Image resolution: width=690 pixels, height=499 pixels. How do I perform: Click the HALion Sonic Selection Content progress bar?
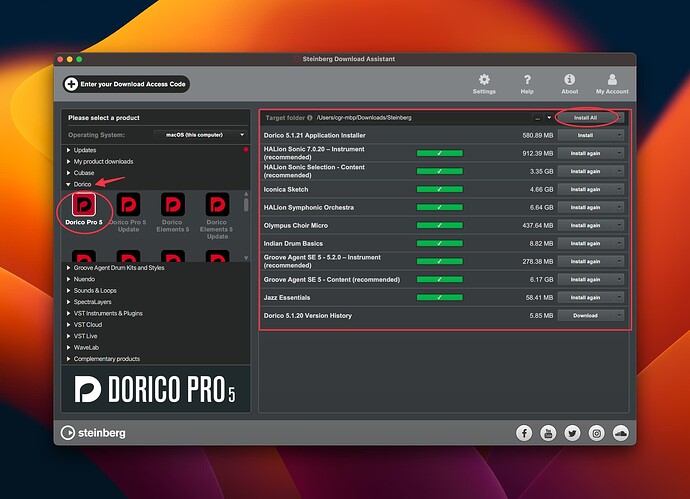point(440,171)
